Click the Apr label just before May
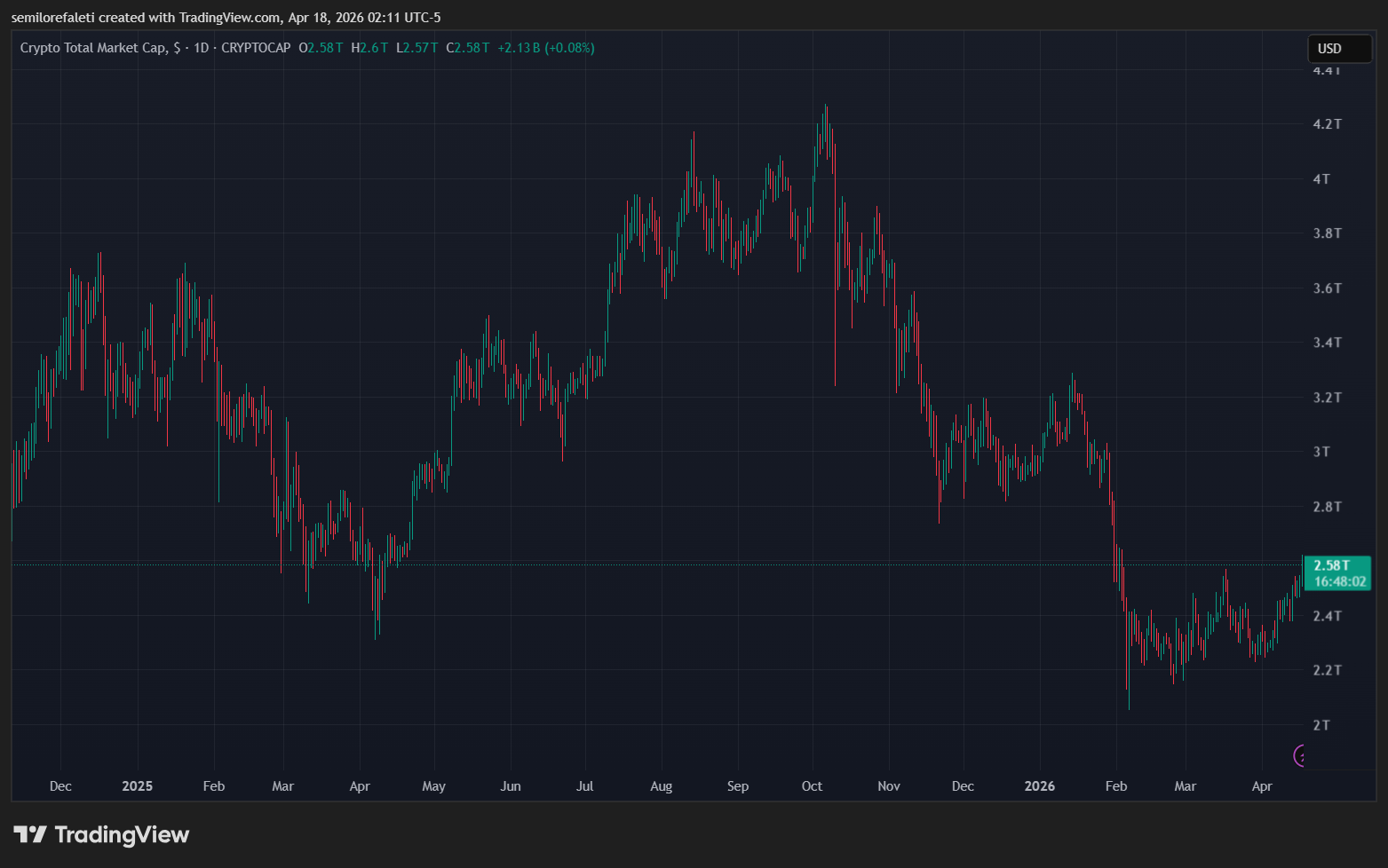The width and height of the screenshot is (1388, 868). pos(360,786)
